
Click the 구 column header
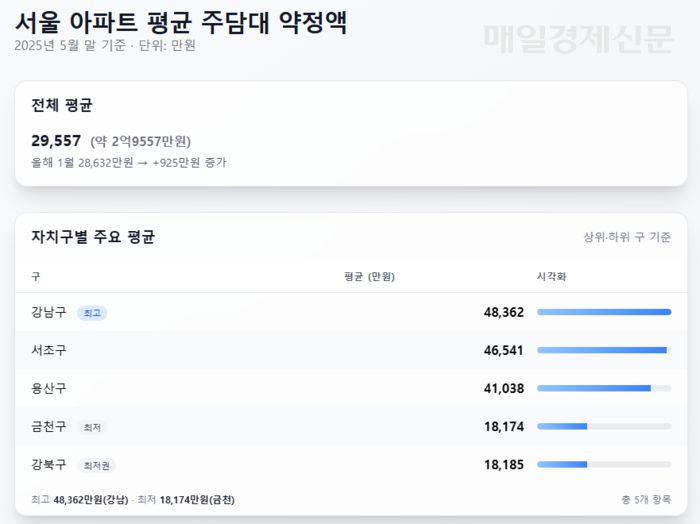click(x=36, y=276)
